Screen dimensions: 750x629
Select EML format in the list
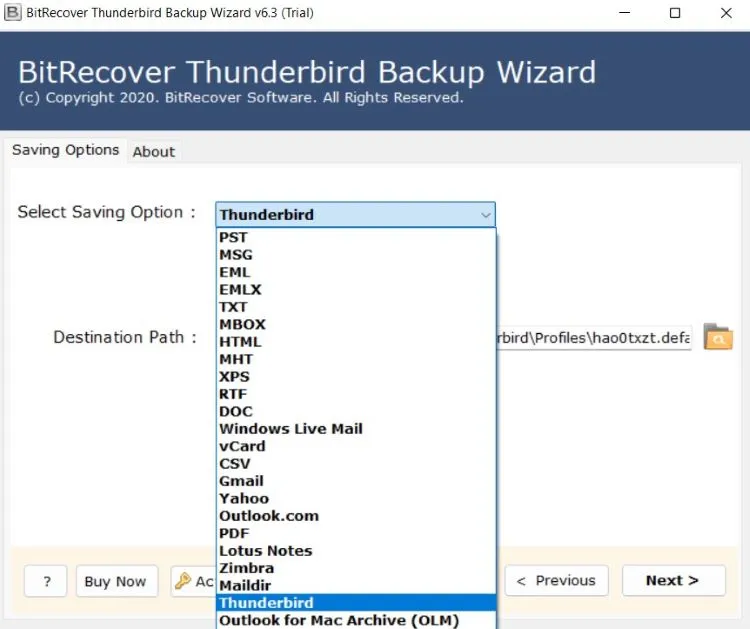click(356, 272)
